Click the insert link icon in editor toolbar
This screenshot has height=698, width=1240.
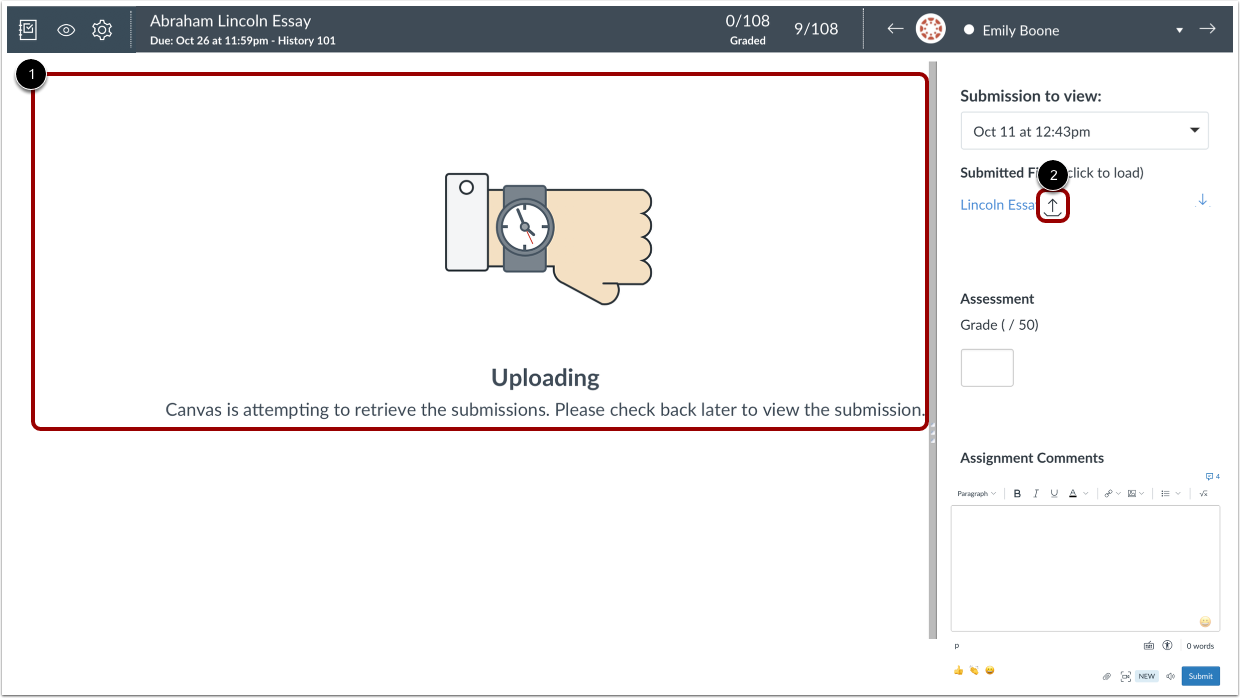1108,493
